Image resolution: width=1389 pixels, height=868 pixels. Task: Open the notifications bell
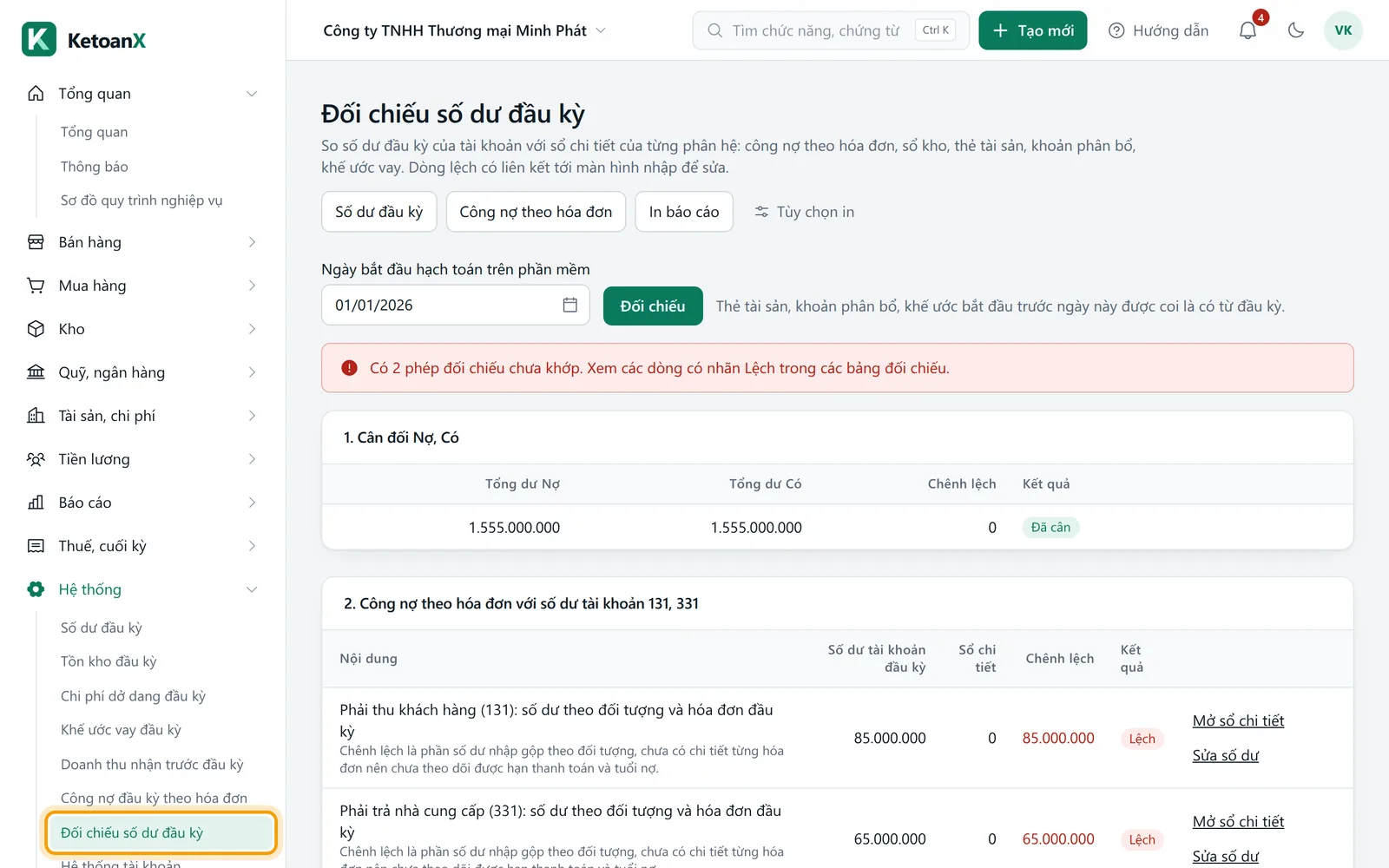click(x=1247, y=30)
